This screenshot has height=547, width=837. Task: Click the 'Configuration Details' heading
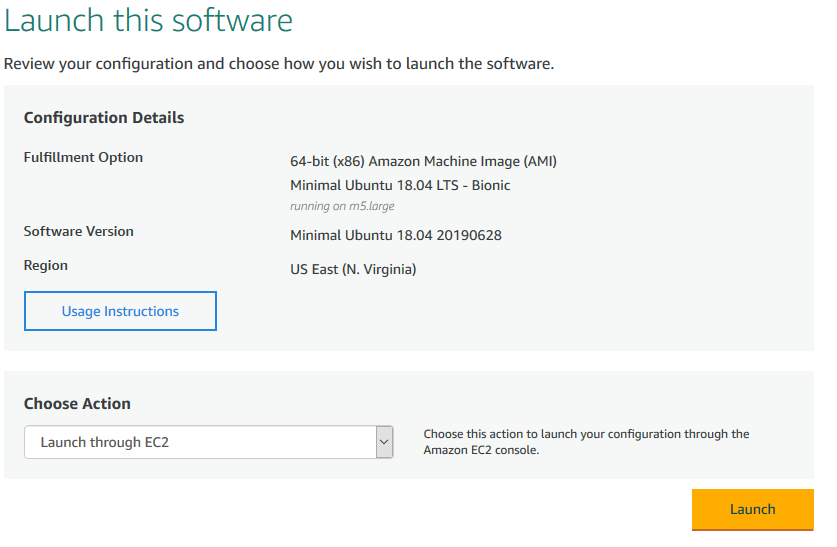[104, 117]
